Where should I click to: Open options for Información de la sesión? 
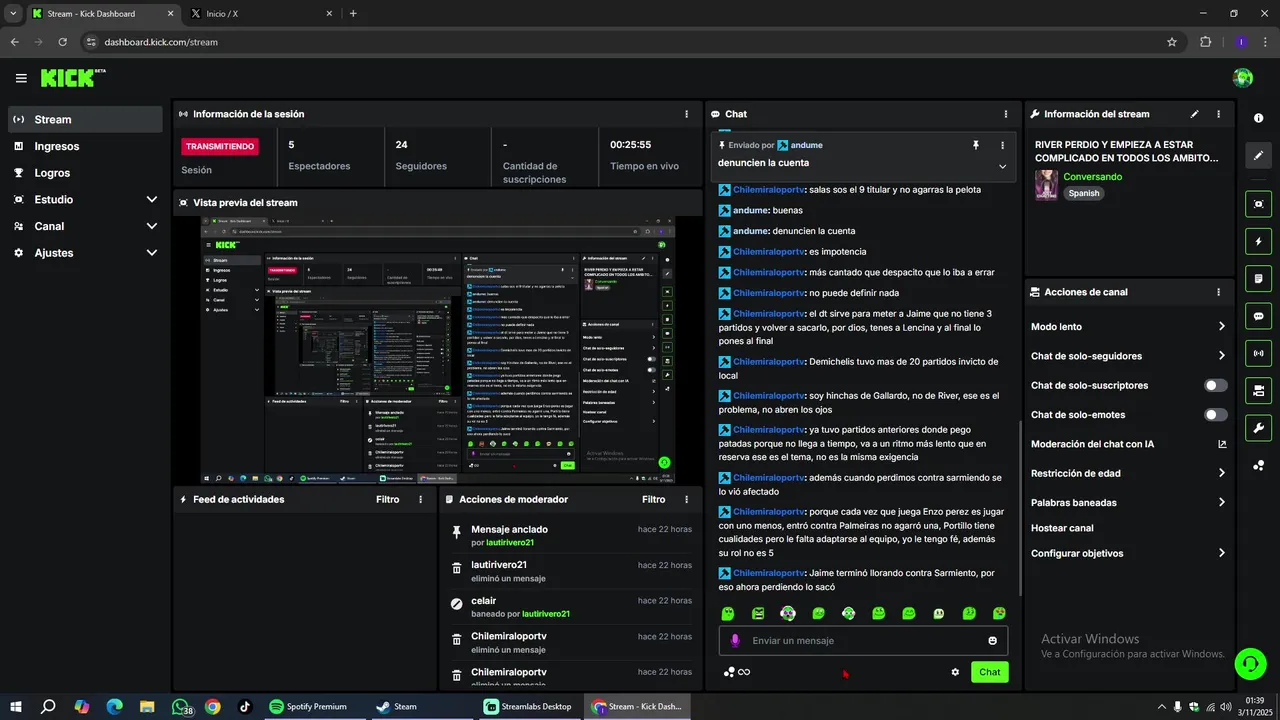(x=686, y=114)
